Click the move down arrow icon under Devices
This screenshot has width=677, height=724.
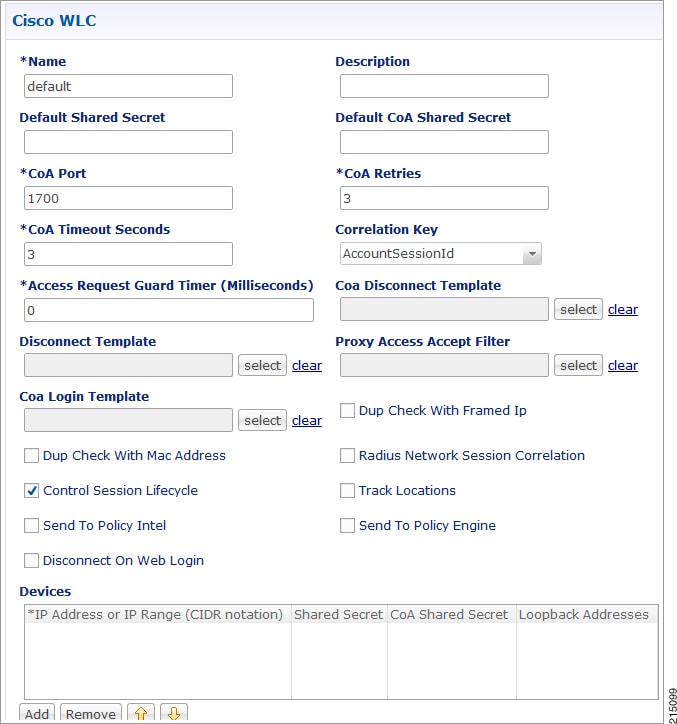174,713
